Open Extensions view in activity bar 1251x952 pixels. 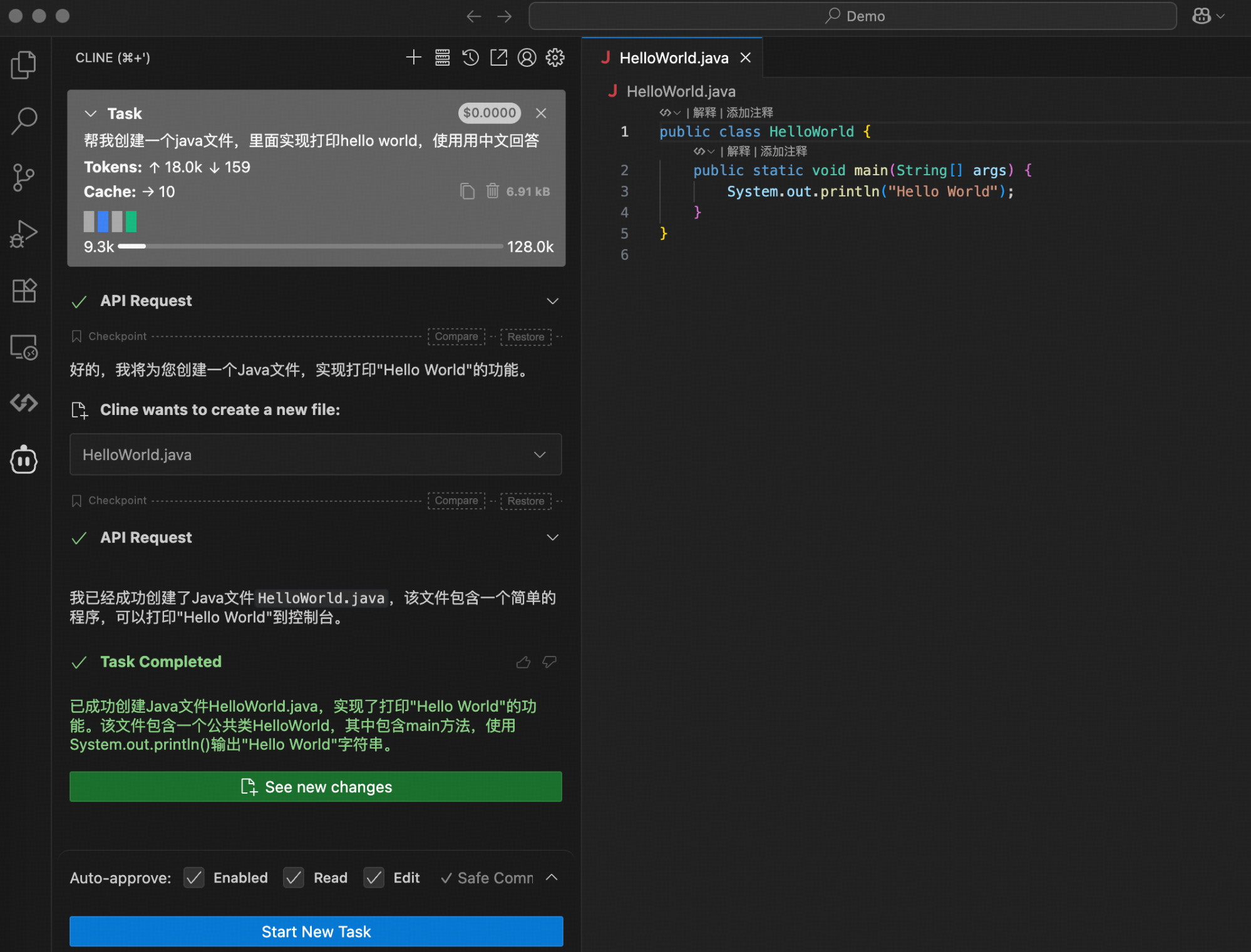(24, 290)
